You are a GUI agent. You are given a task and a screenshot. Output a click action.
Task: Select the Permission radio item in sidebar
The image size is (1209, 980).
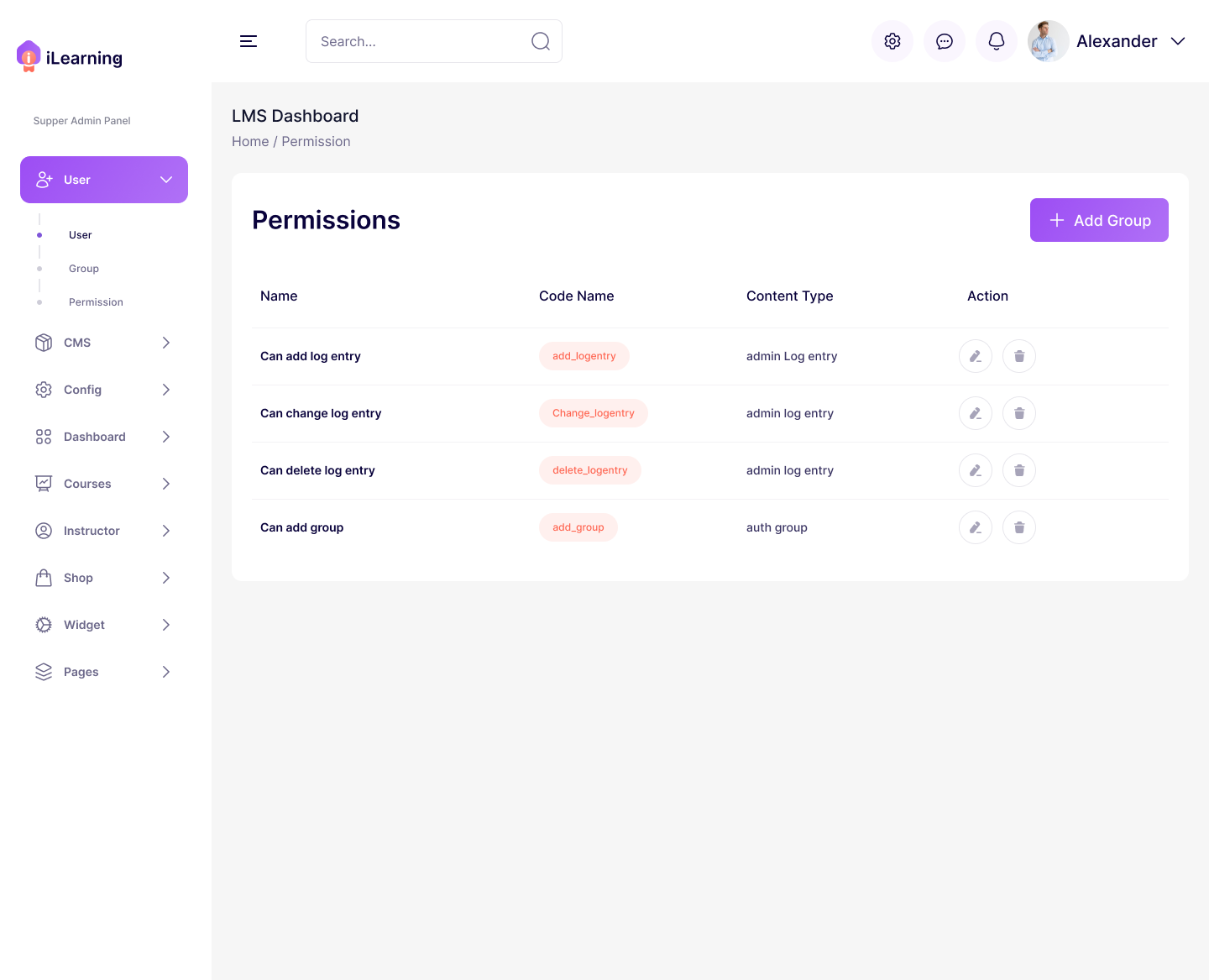pos(96,301)
